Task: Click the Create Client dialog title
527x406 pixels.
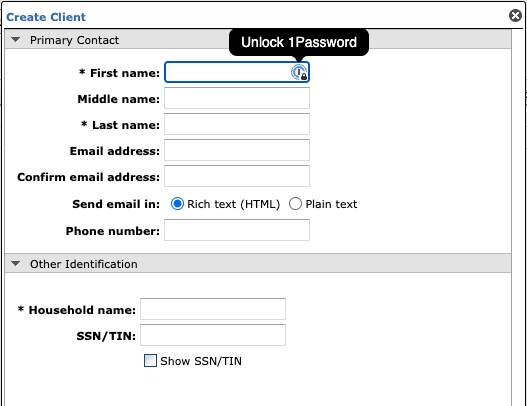Action: coord(46,17)
